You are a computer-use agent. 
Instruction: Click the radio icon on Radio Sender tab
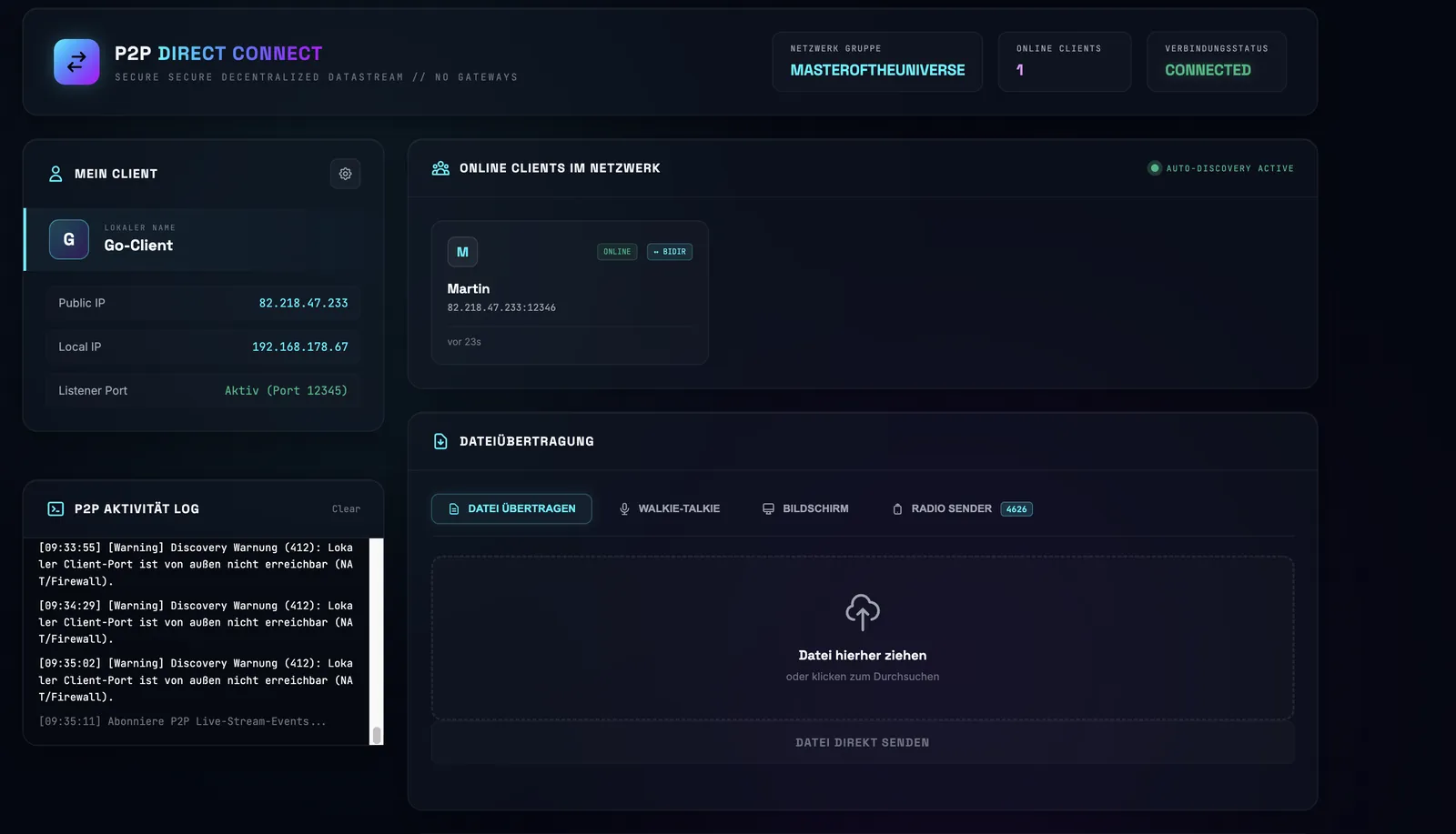[x=897, y=509]
